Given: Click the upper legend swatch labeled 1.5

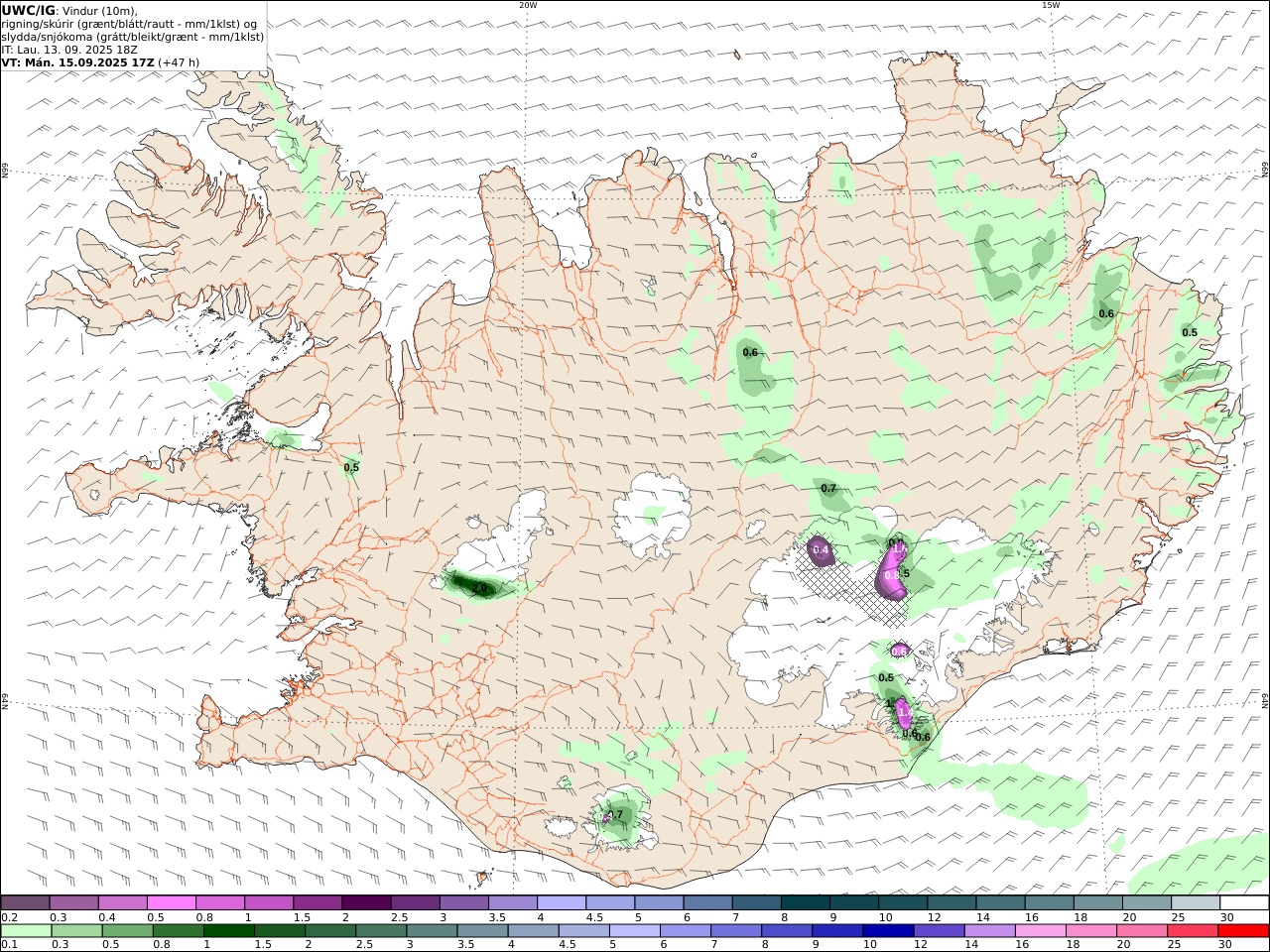Looking at the screenshot, I should (x=317, y=902).
